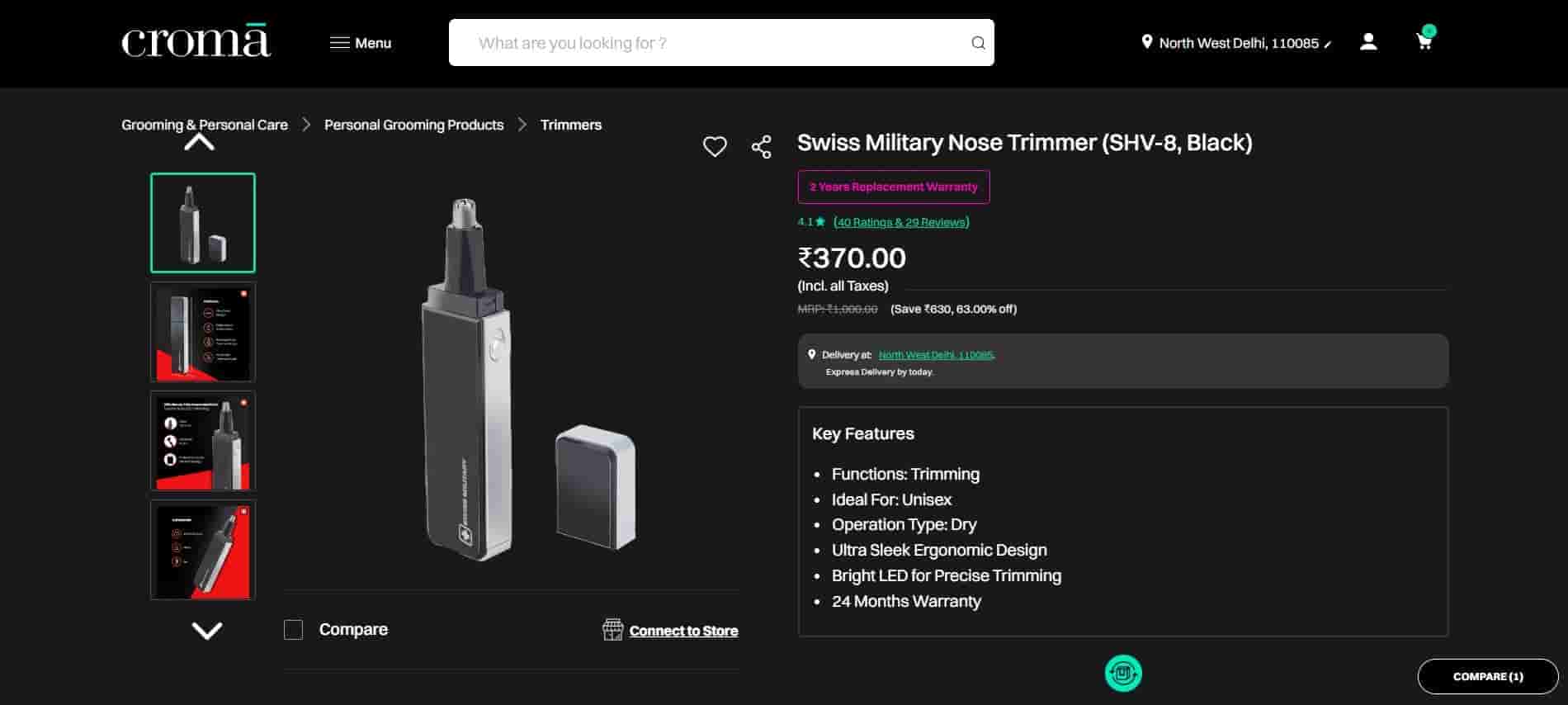Click the search magnifier icon
Viewport: 1568px width, 705px height.
click(x=978, y=43)
